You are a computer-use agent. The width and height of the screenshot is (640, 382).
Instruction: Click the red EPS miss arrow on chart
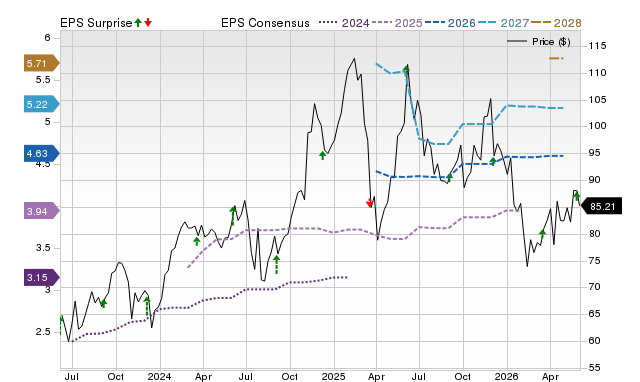click(x=370, y=203)
